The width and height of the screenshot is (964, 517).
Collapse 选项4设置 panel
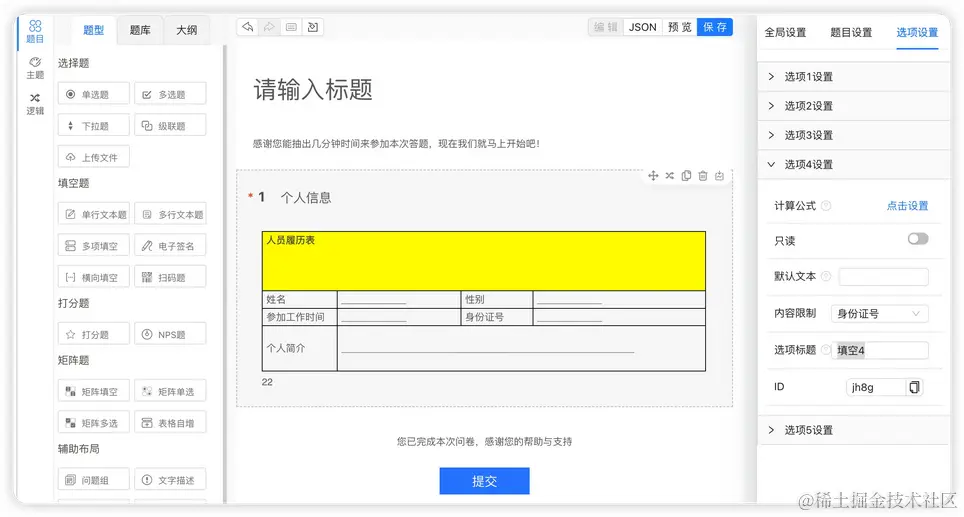854,164
